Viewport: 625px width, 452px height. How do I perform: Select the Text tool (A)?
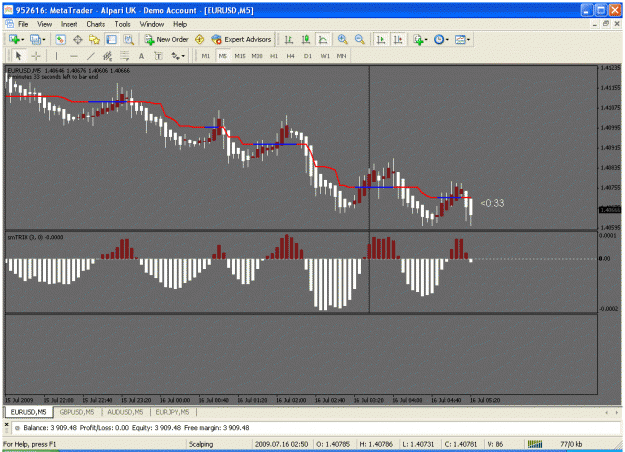pyautogui.click(x=142, y=56)
